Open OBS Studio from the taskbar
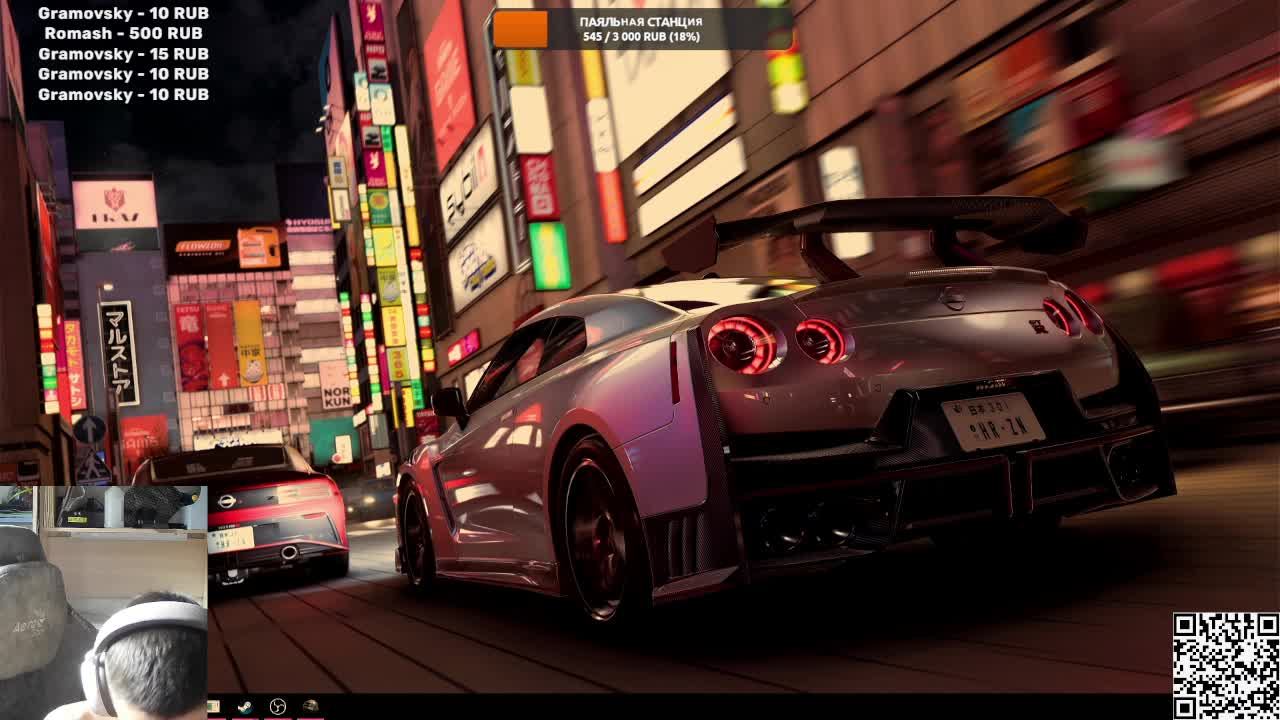Screen dimensions: 1280x720 [278, 707]
